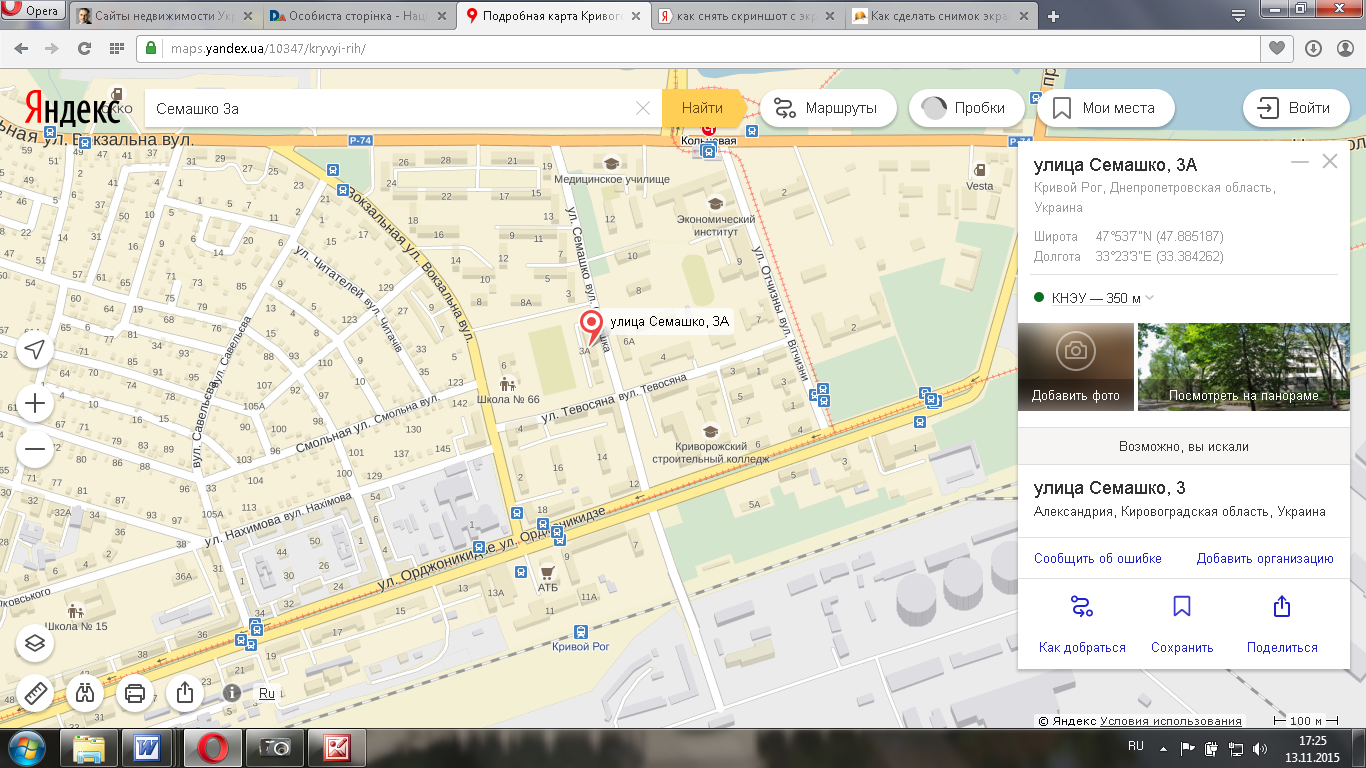Open the volume control in tray
Screen dimensions: 1366x768
1259,748
